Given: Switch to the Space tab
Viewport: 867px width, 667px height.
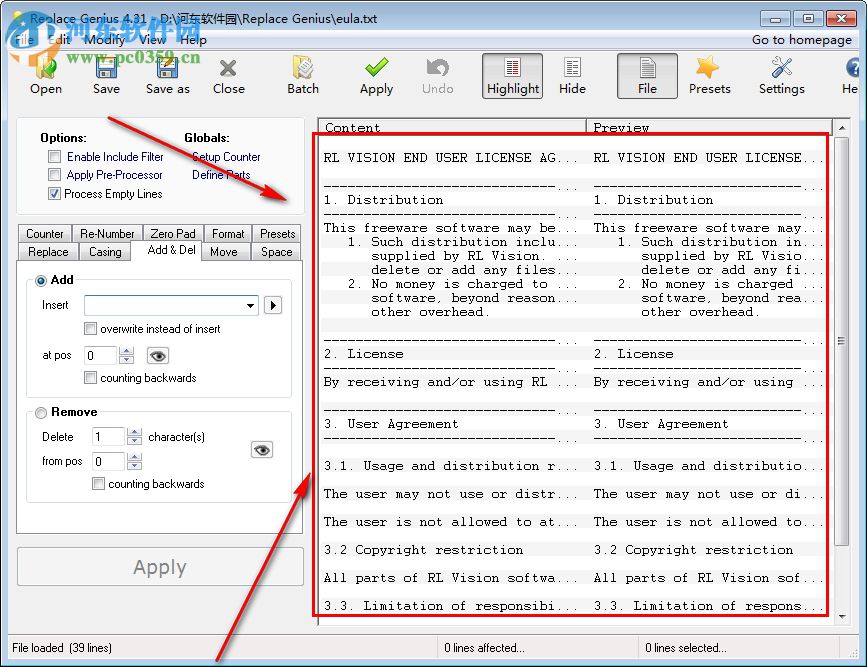Looking at the screenshot, I should pyautogui.click(x=276, y=252).
